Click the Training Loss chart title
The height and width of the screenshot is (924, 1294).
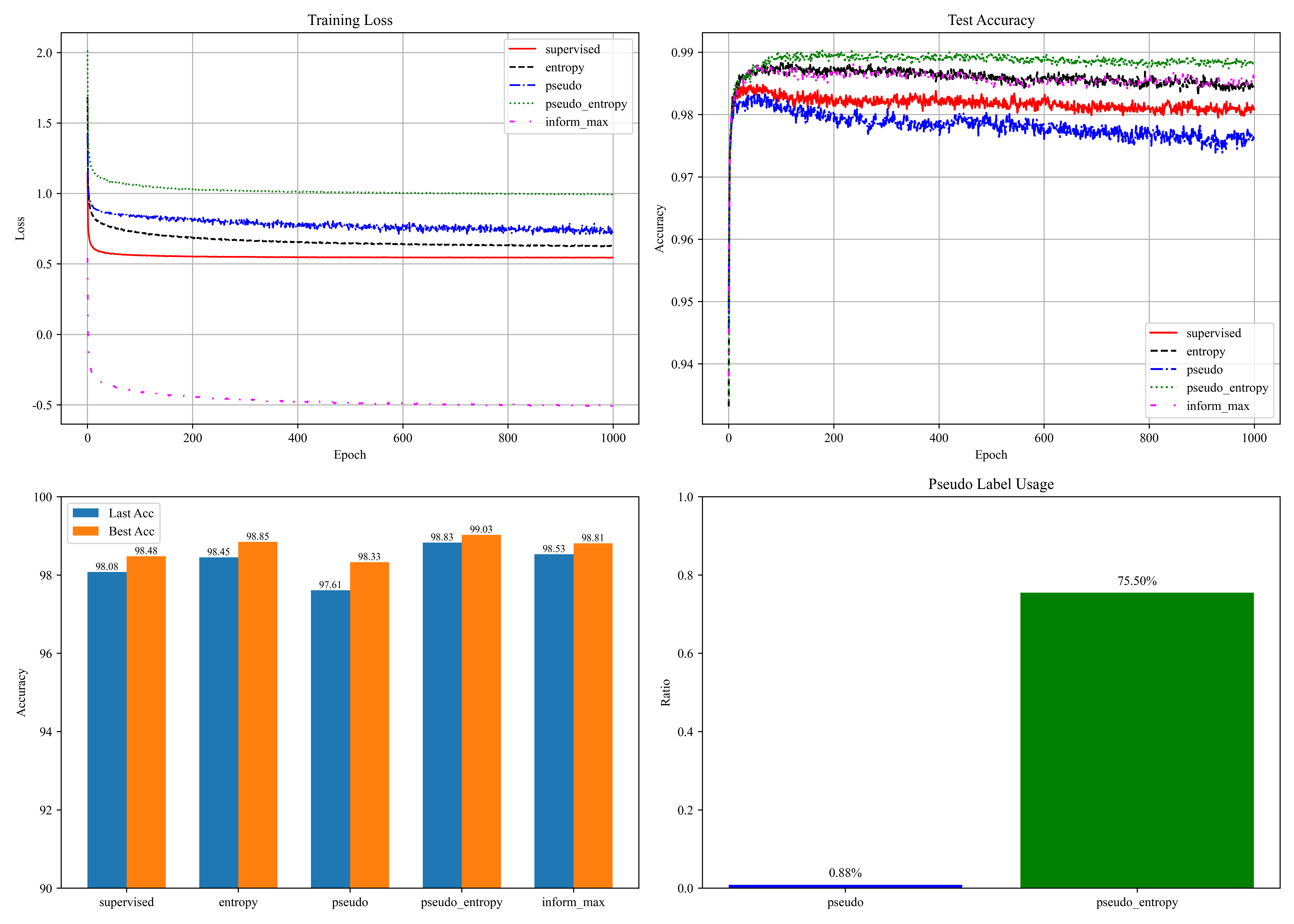[x=350, y=21]
